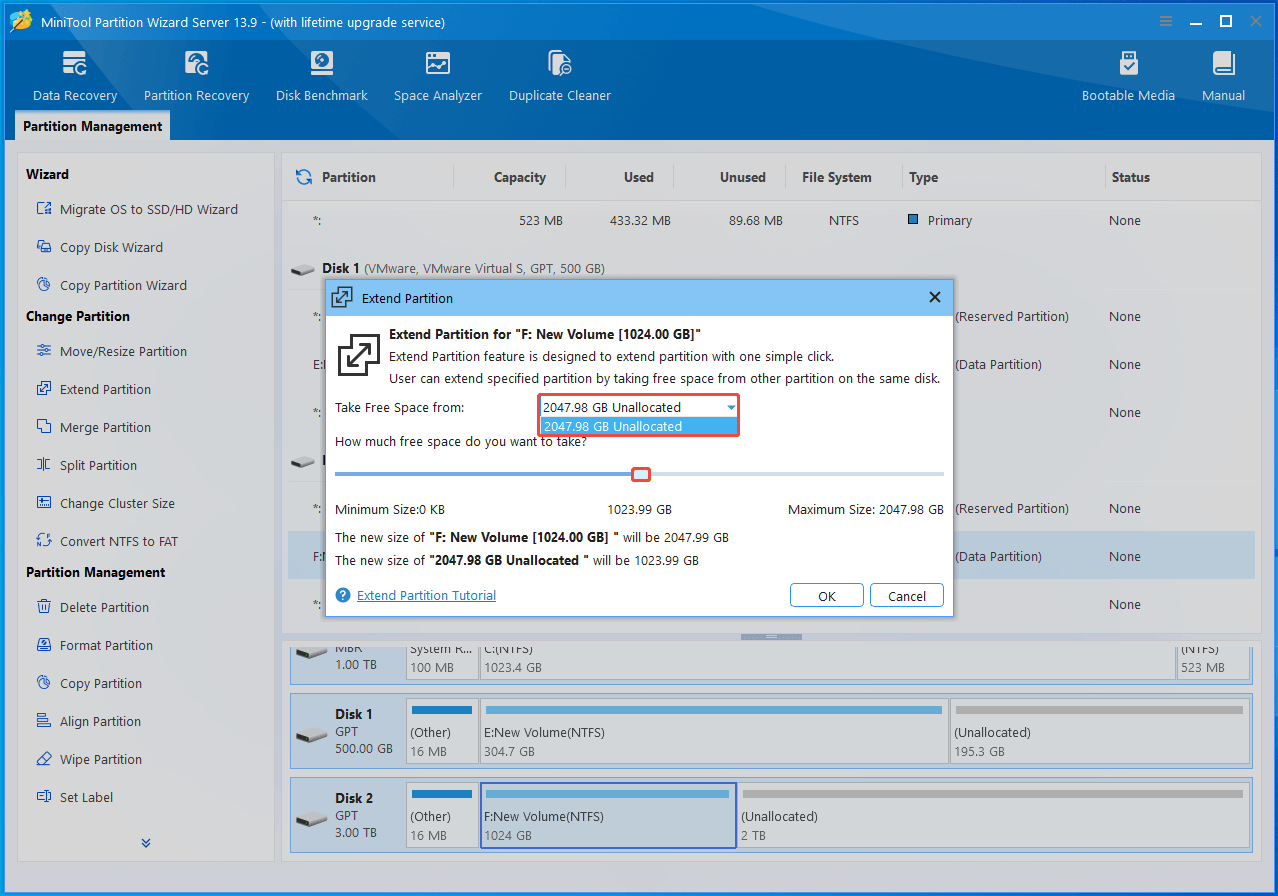Sort by Unused column header
This screenshot has height=896, width=1278.
pos(742,177)
